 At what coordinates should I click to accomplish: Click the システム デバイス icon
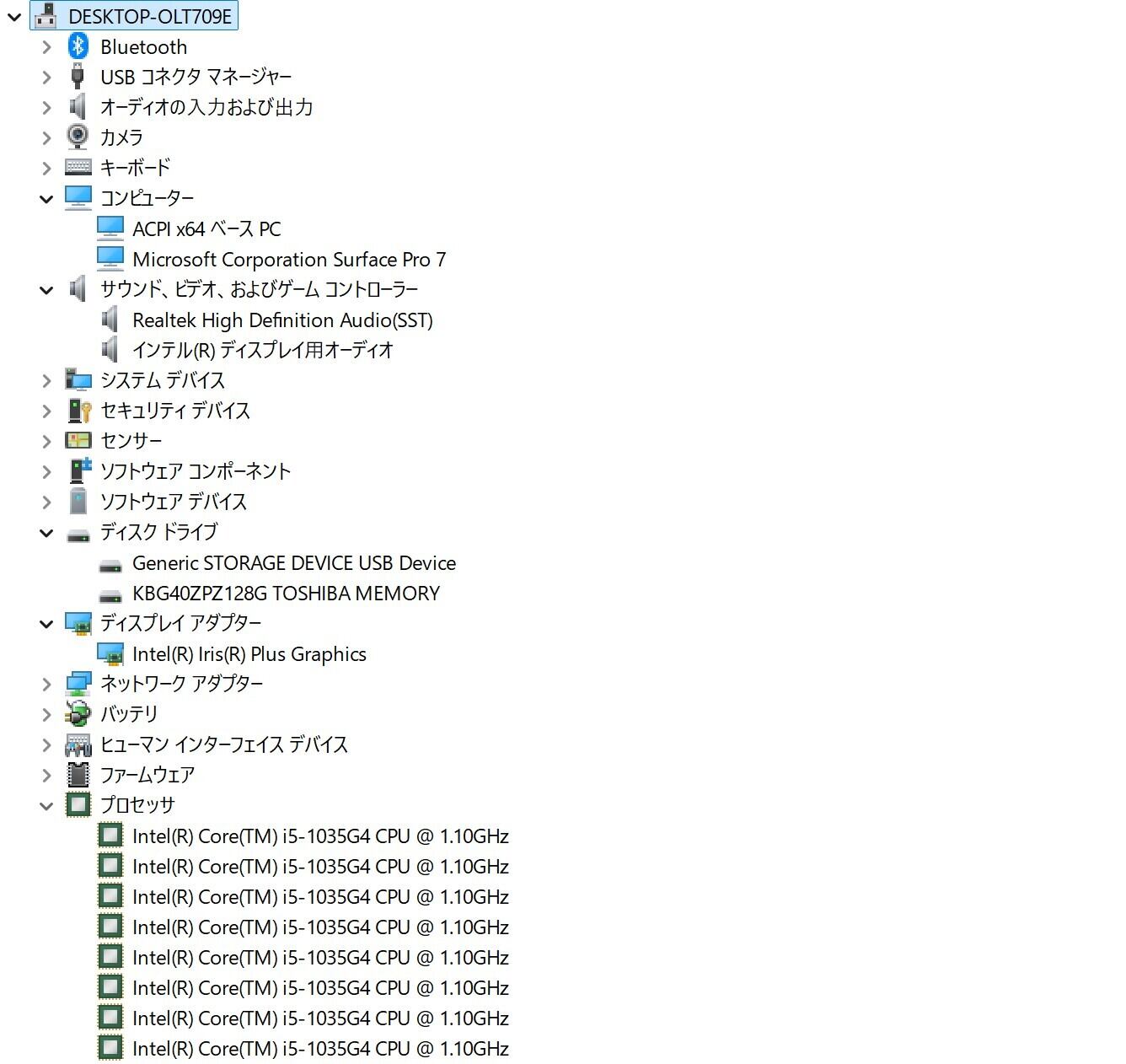[x=78, y=379]
